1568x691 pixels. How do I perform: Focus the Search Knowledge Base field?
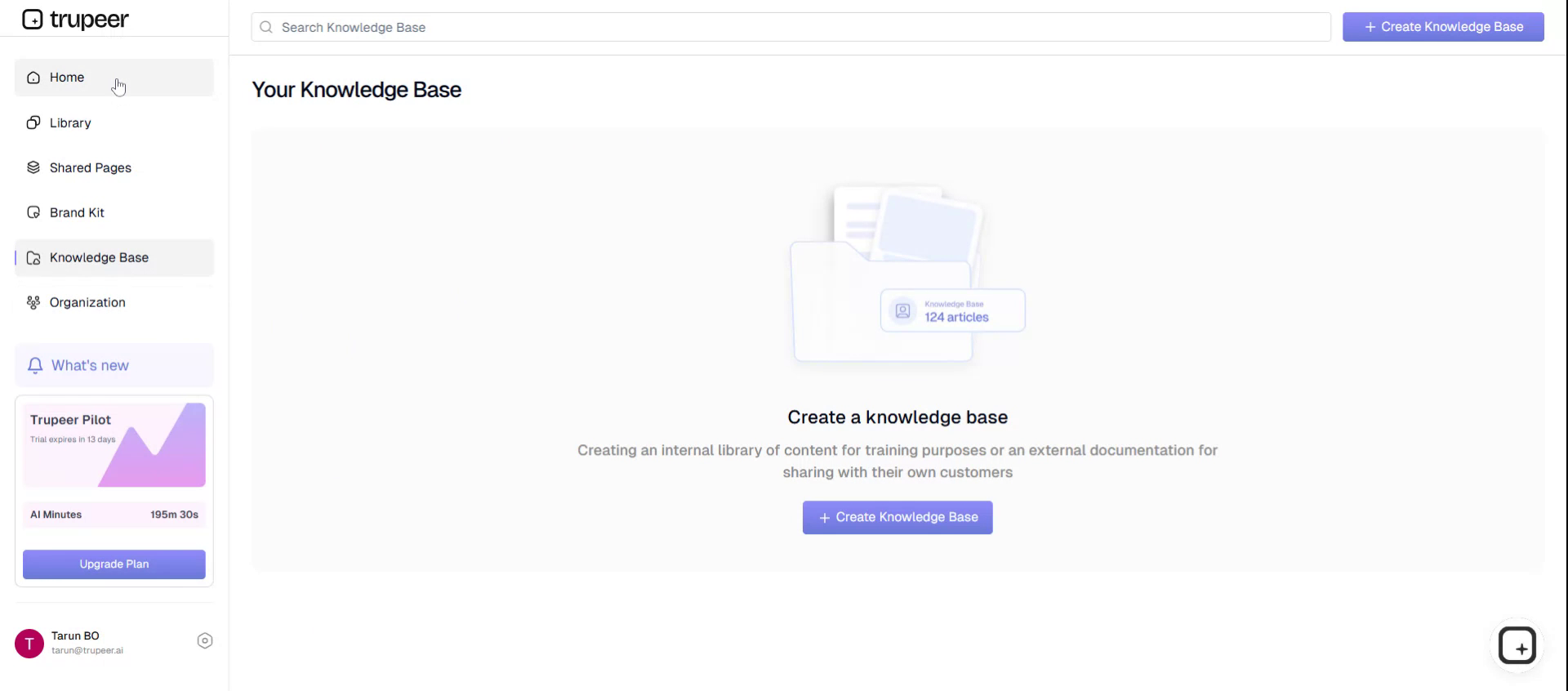(800, 27)
